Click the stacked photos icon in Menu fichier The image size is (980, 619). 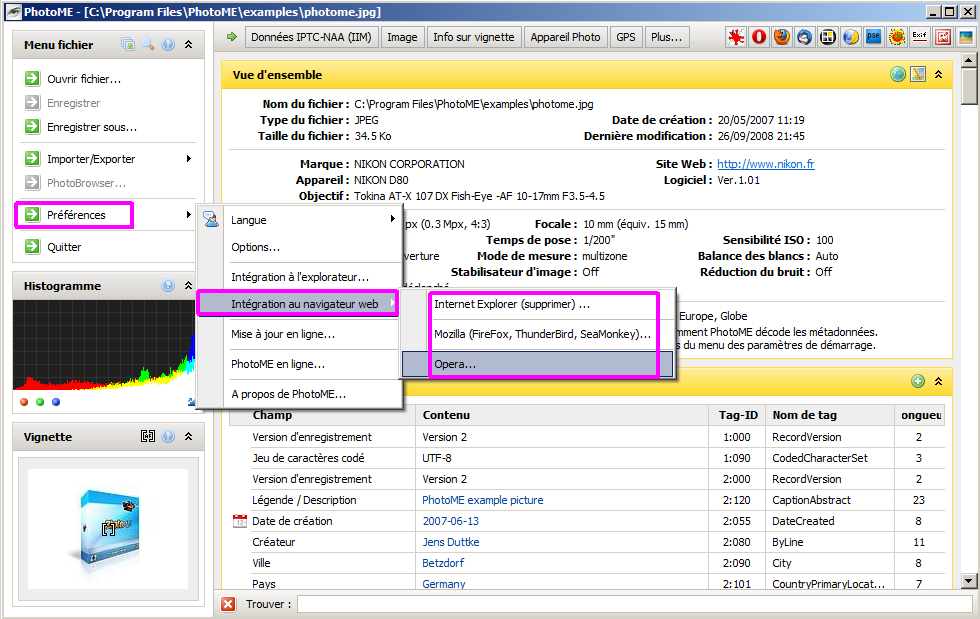128,44
